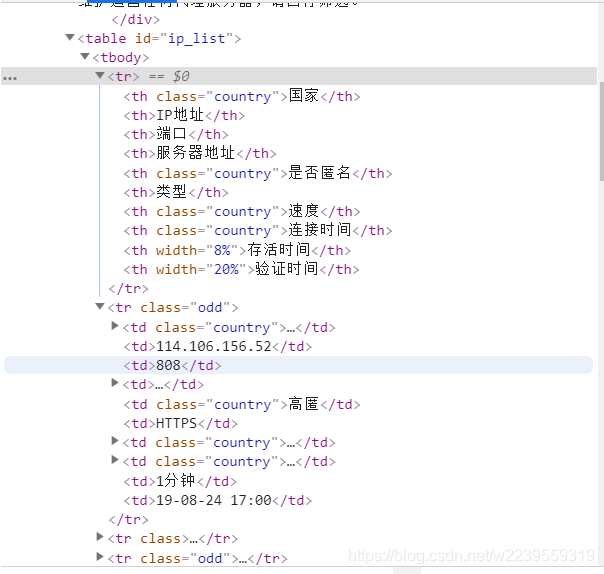Collapse the tbody node
The height and width of the screenshot is (574, 604).
click(x=85, y=56)
